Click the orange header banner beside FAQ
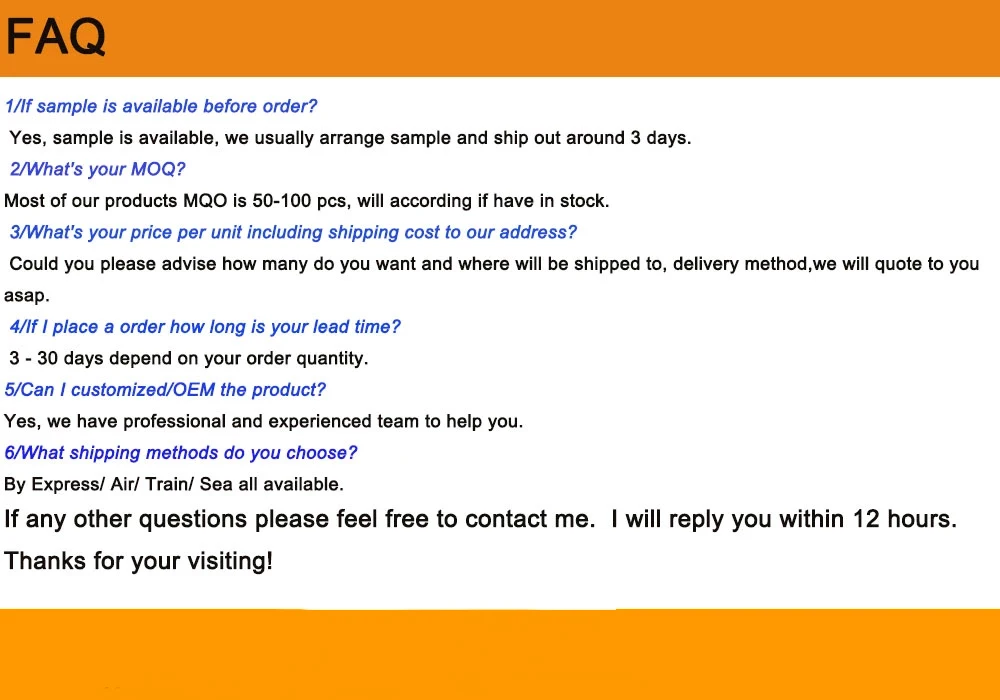1000x700 pixels. click(x=550, y=38)
